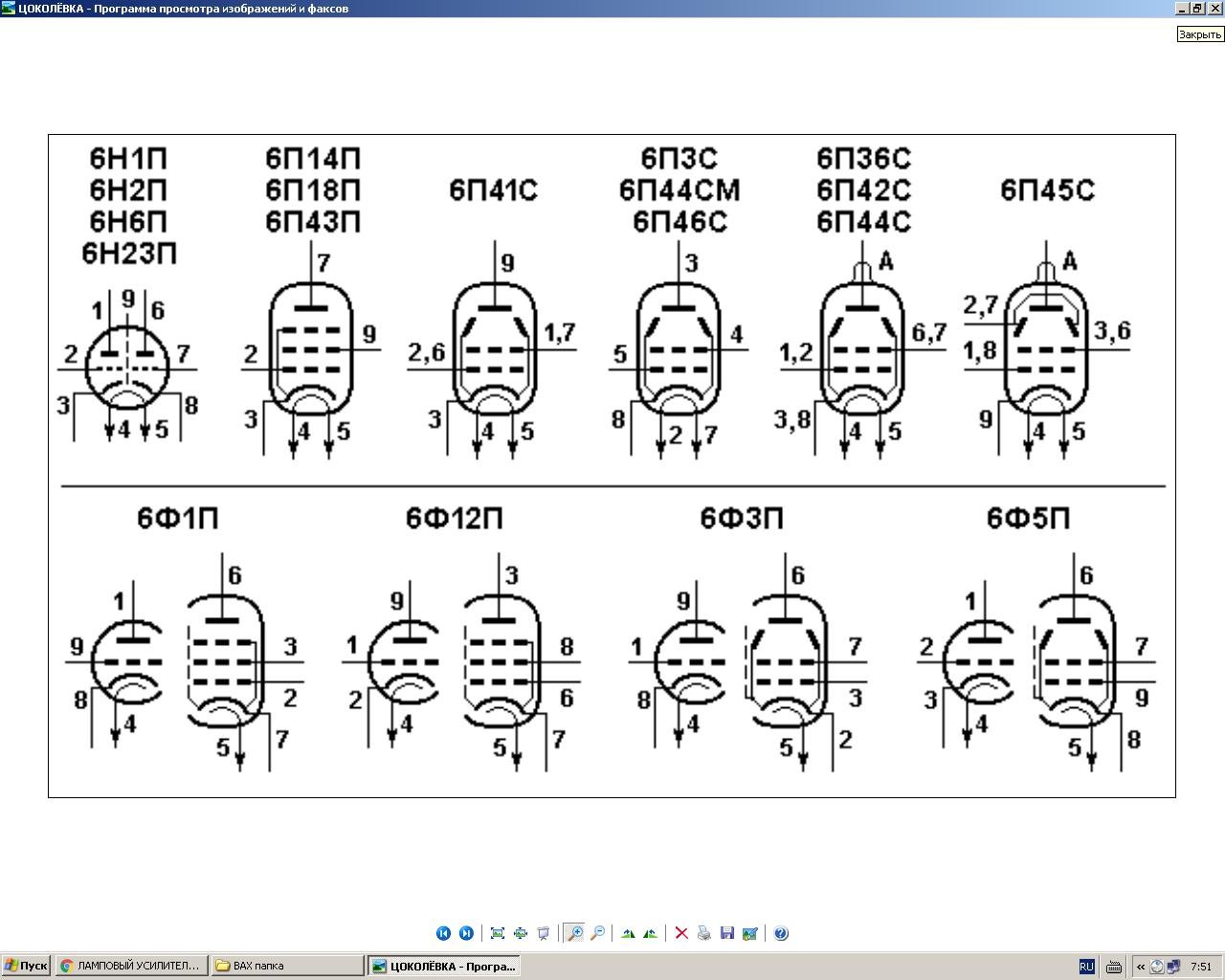Select the 6Ф3П heading
The image size is (1225, 980).
point(742,518)
